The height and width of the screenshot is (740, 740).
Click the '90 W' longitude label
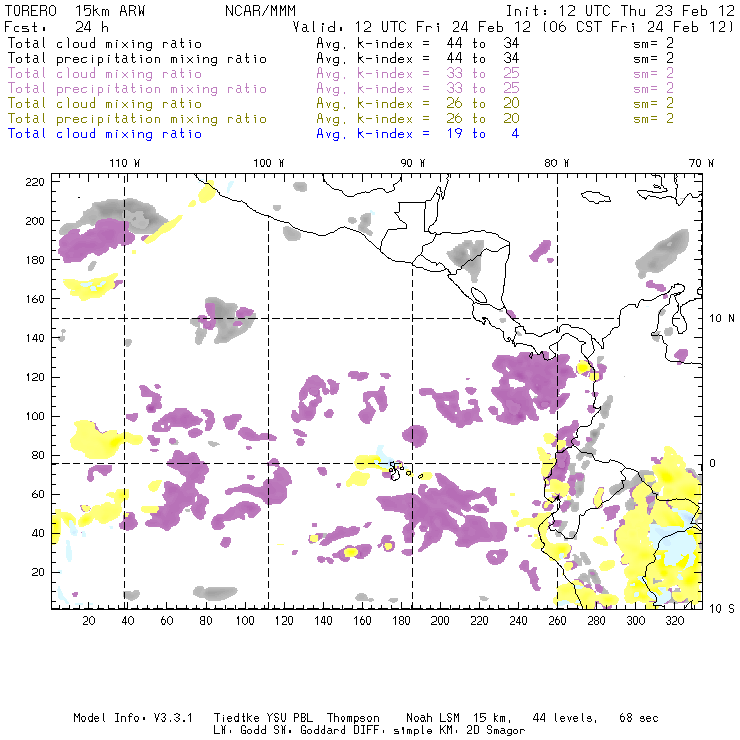point(413,163)
